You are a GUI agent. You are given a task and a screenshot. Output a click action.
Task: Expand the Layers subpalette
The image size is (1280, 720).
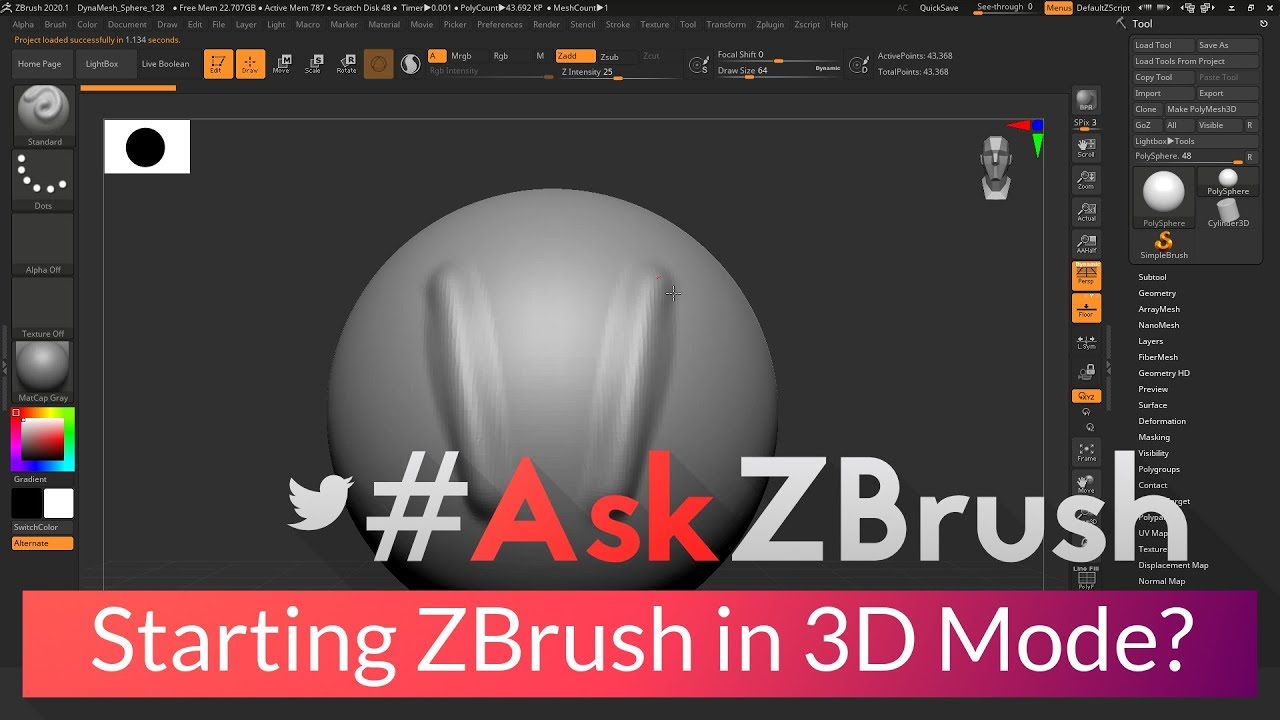(x=1151, y=341)
